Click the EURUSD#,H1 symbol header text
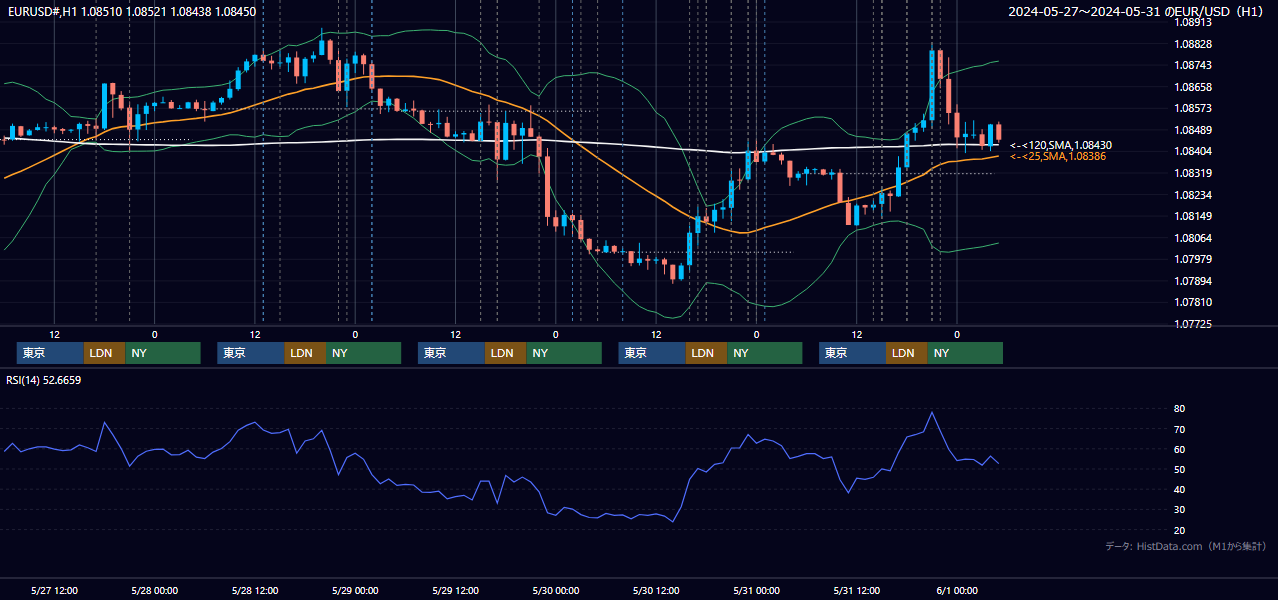 point(132,12)
